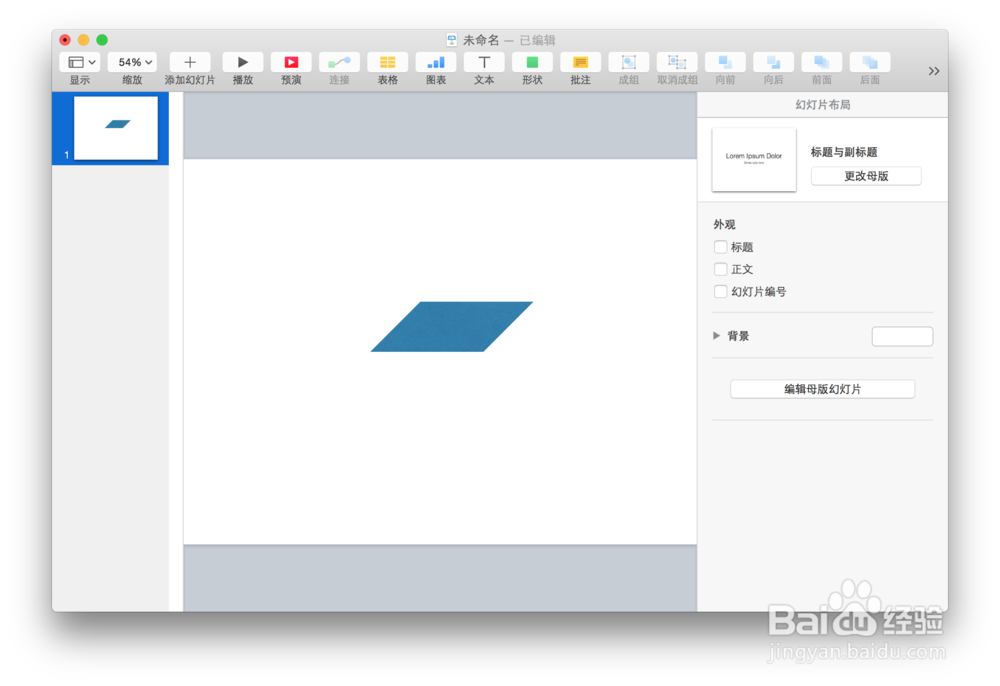Show hidden toolbar items via the chevron
Image resolution: width=1000 pixels, height=686 pixels.
click(x=934, y=70)
